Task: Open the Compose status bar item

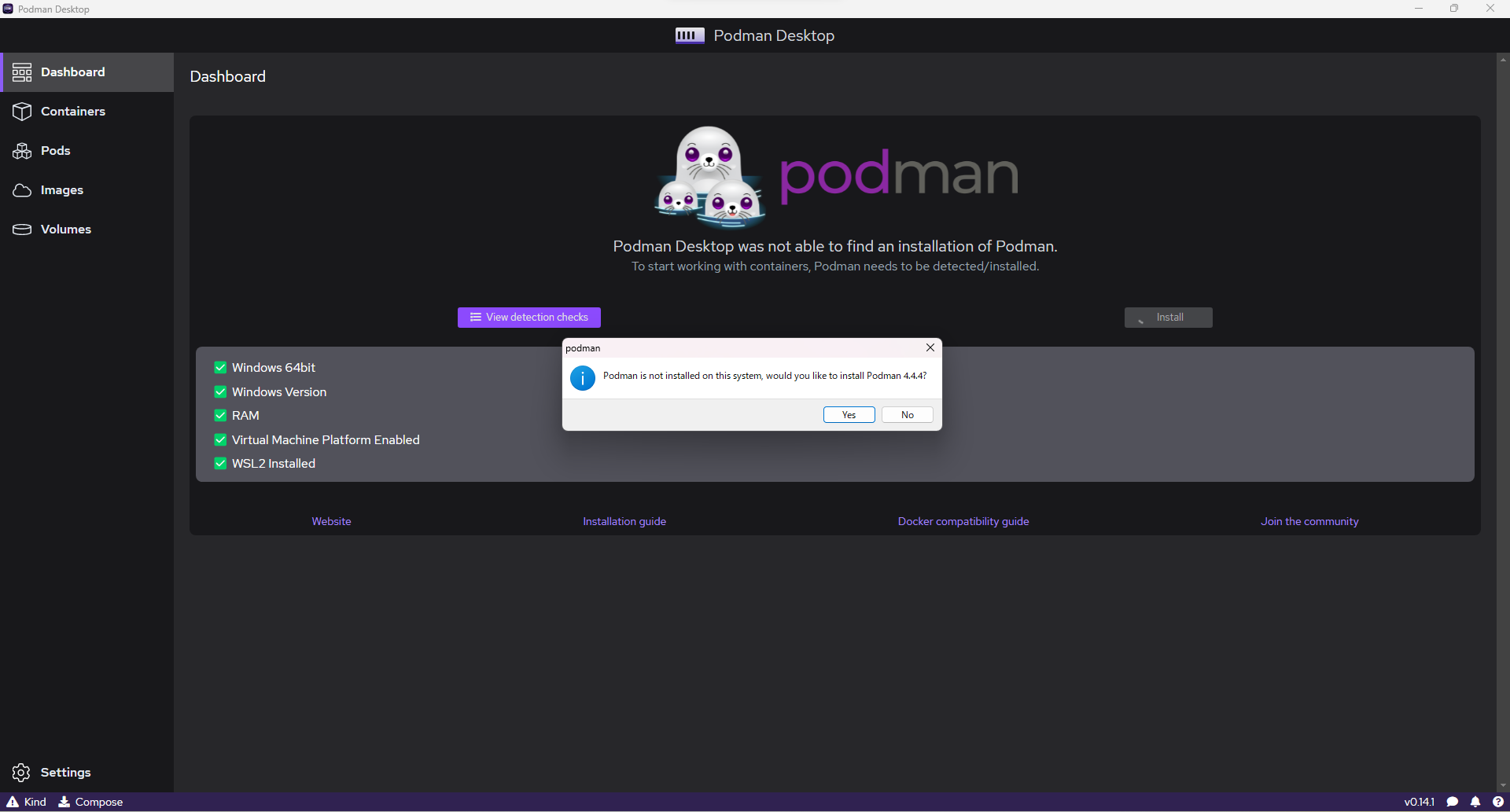Action: [90, 801]
